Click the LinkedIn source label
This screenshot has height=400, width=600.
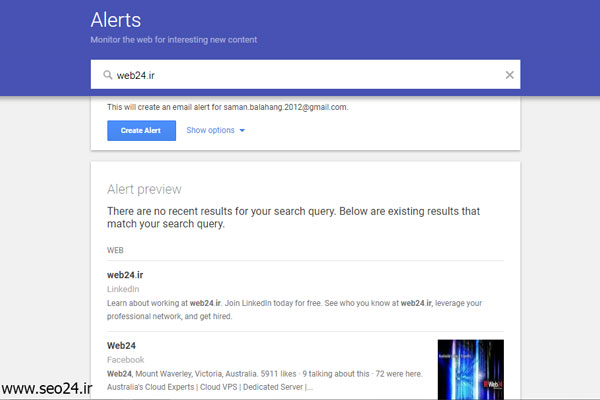pyautogui.click(x=123, y=289)
